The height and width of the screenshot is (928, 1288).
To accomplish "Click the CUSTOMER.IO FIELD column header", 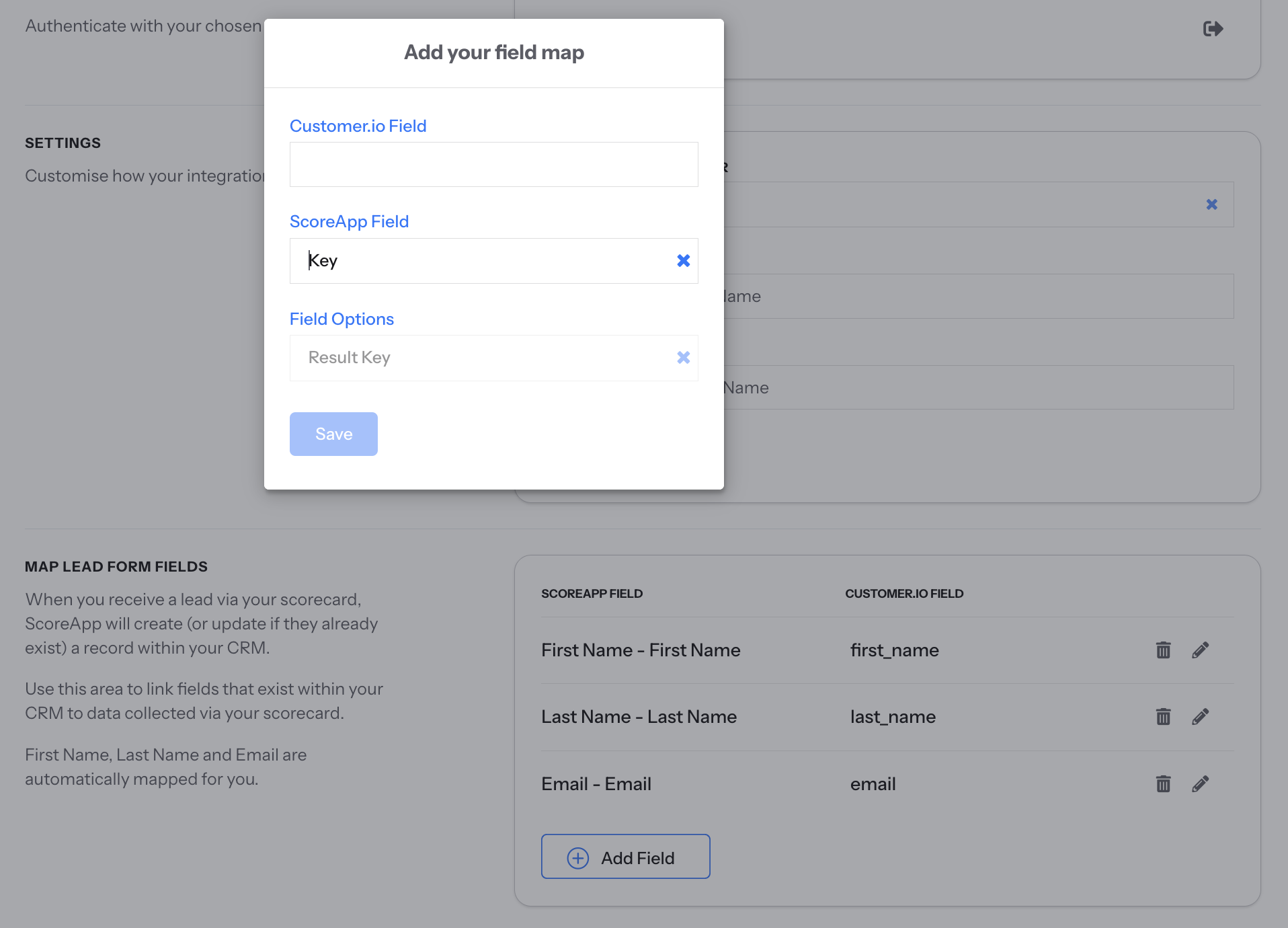I will [x=904, y=594].
